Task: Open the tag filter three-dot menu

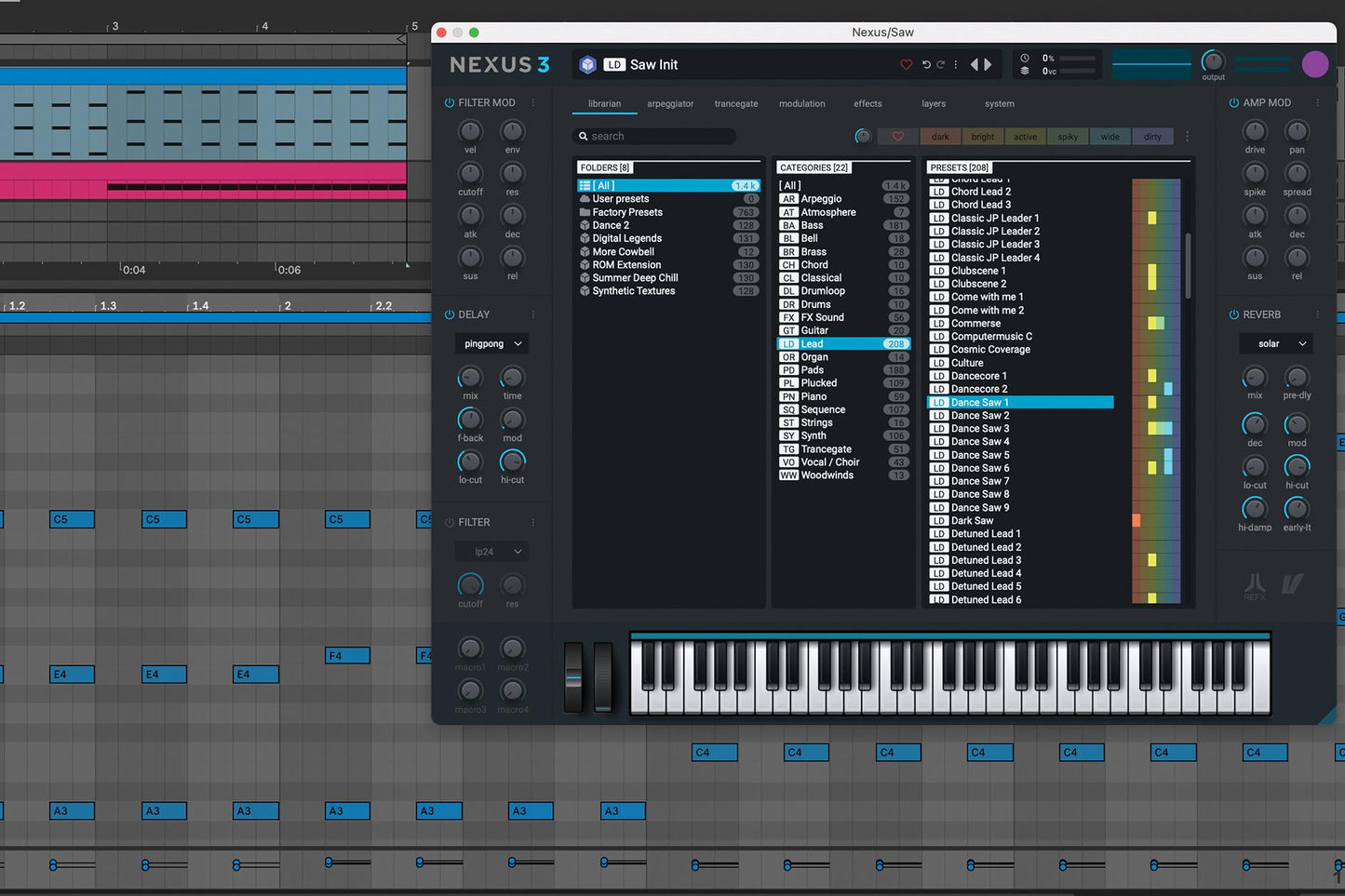Action: pyautogui.click(x=1187, y=137)
